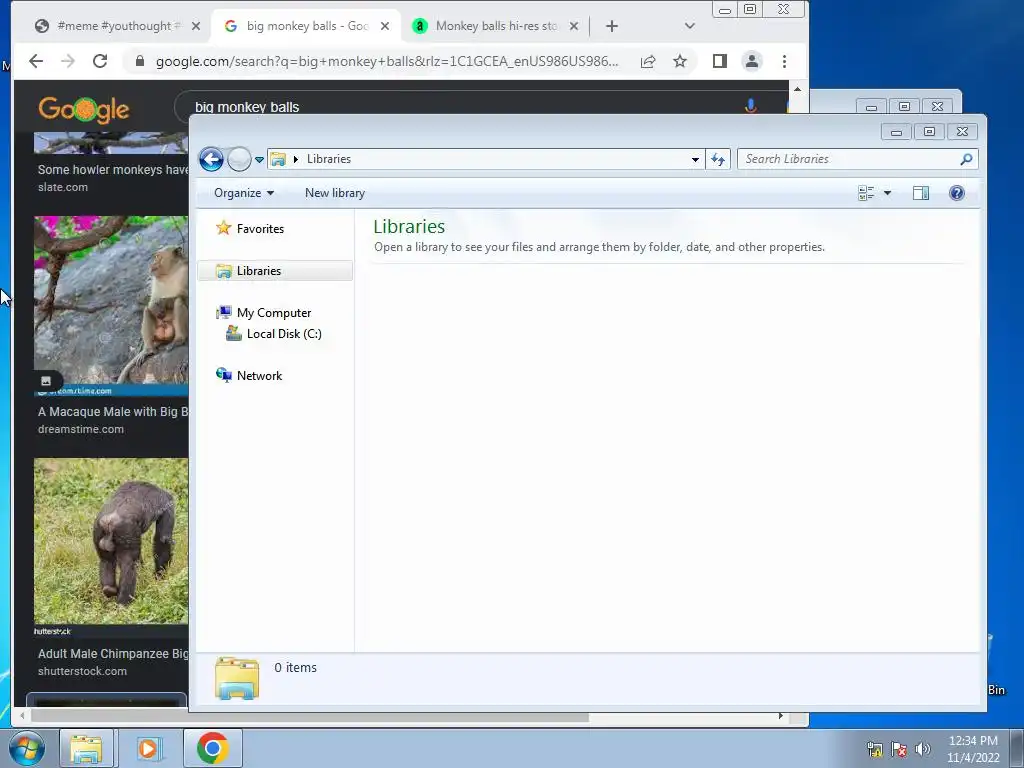
Task: Select Network in navigation pane
Action: (x=259, y=376)
